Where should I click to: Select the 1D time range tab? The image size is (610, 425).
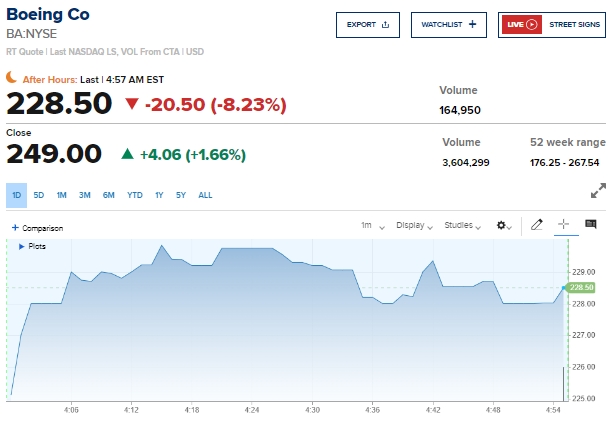click(16, 195)
